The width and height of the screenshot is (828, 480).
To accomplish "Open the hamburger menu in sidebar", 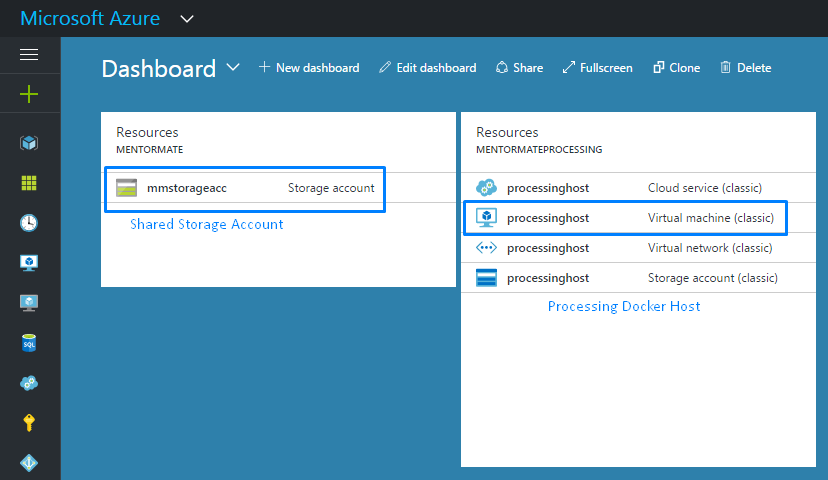I will [29, 54].
